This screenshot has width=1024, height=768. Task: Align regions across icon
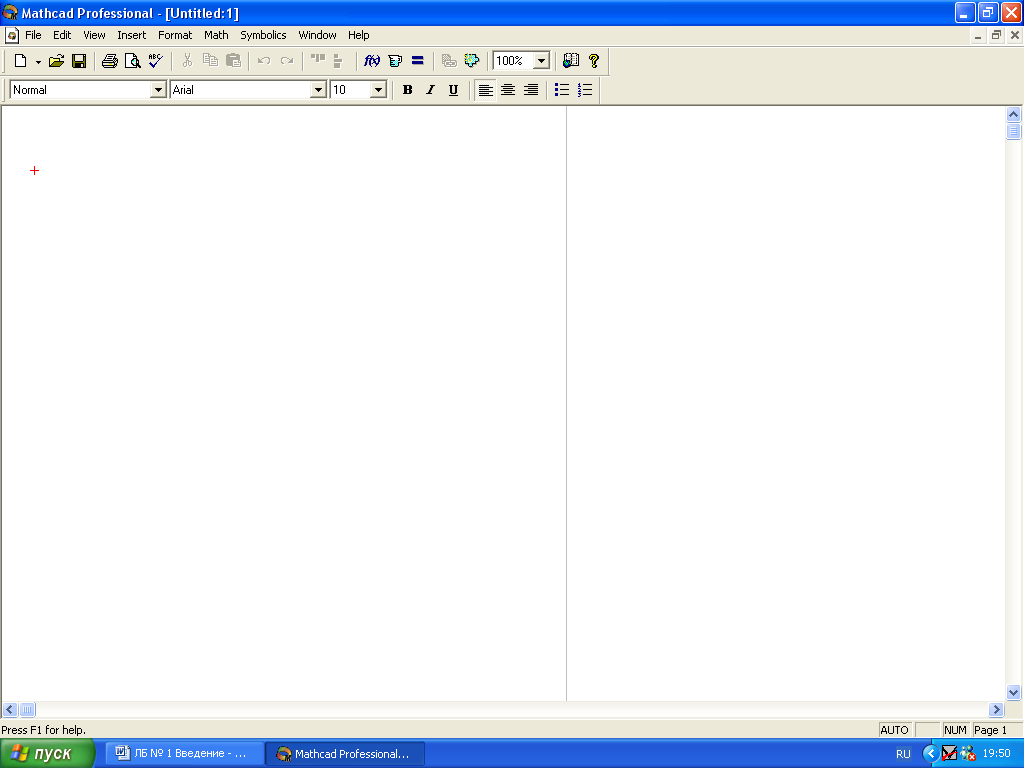pyautogui.click(x=318, y=61)
